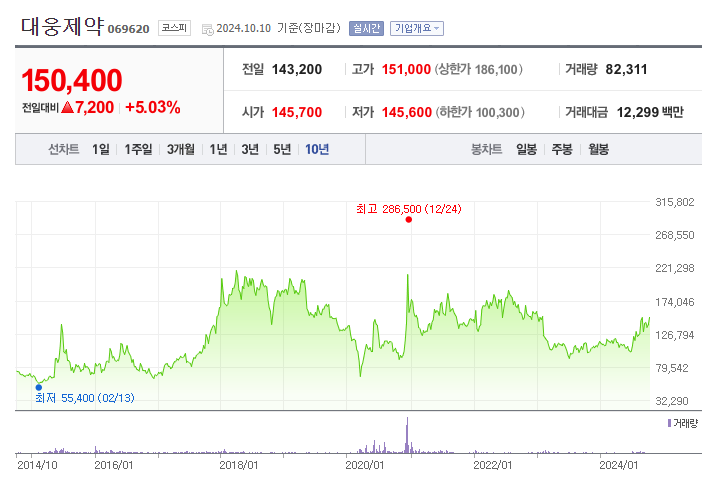
Task: Click the 315,802 y-axis label
Action: point(675,202)
